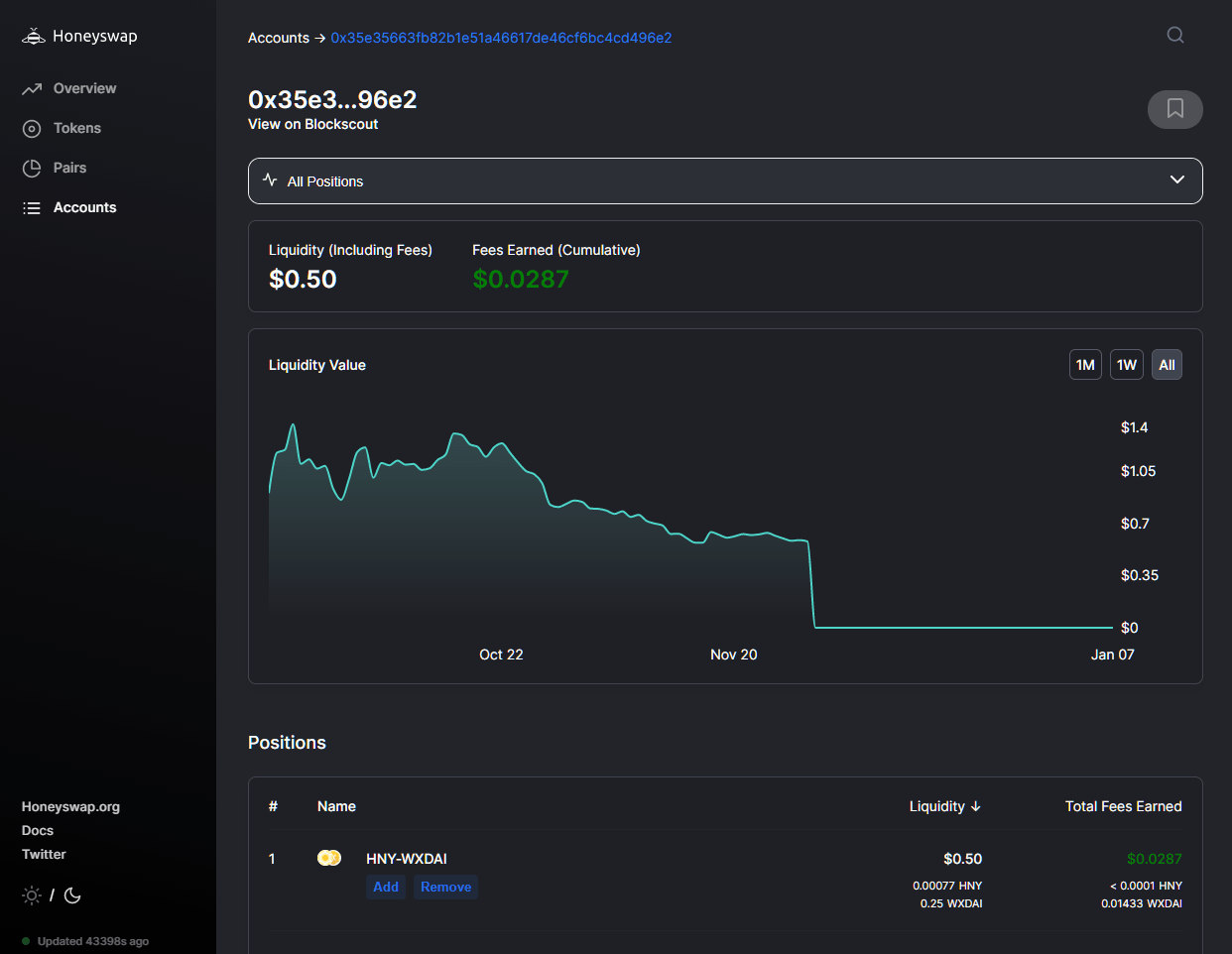Select All chart timeframe
The height and width of the screenshot is (954, 1232).
click(x=1167, y=365)
